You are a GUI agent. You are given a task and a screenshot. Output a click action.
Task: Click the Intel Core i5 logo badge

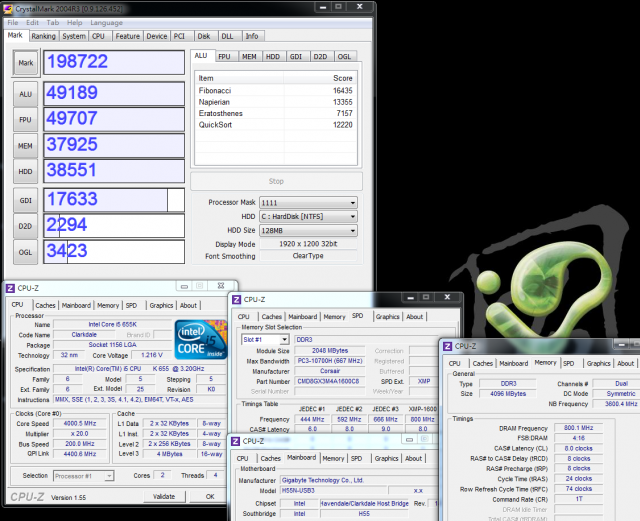[201, 339]
